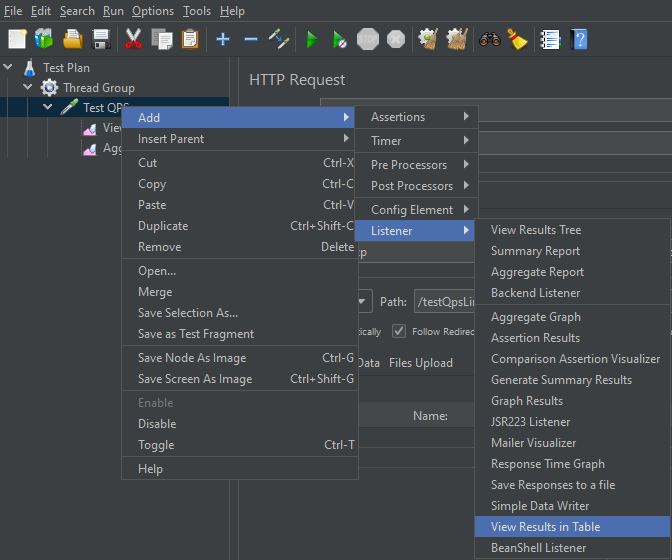This screenshot has width=672, height=560.
Task: Select View Results in Table listener
Action: coord(572,527)
